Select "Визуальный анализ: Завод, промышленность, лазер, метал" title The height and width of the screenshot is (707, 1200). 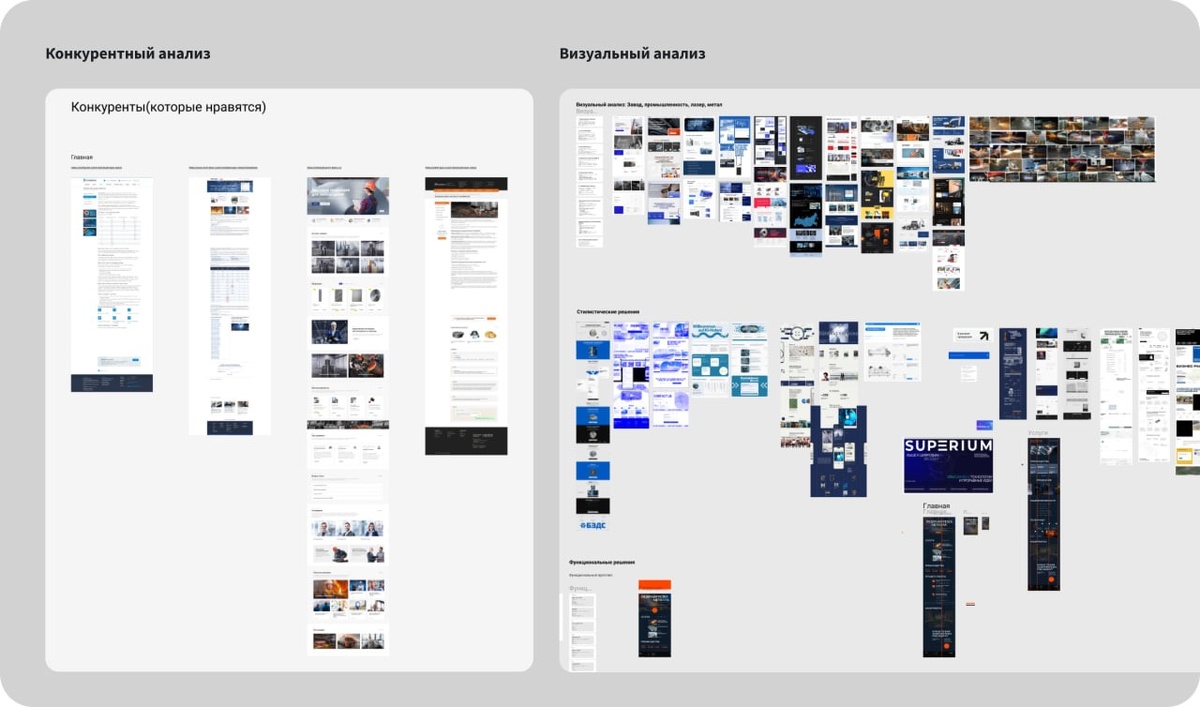[649, 104]
